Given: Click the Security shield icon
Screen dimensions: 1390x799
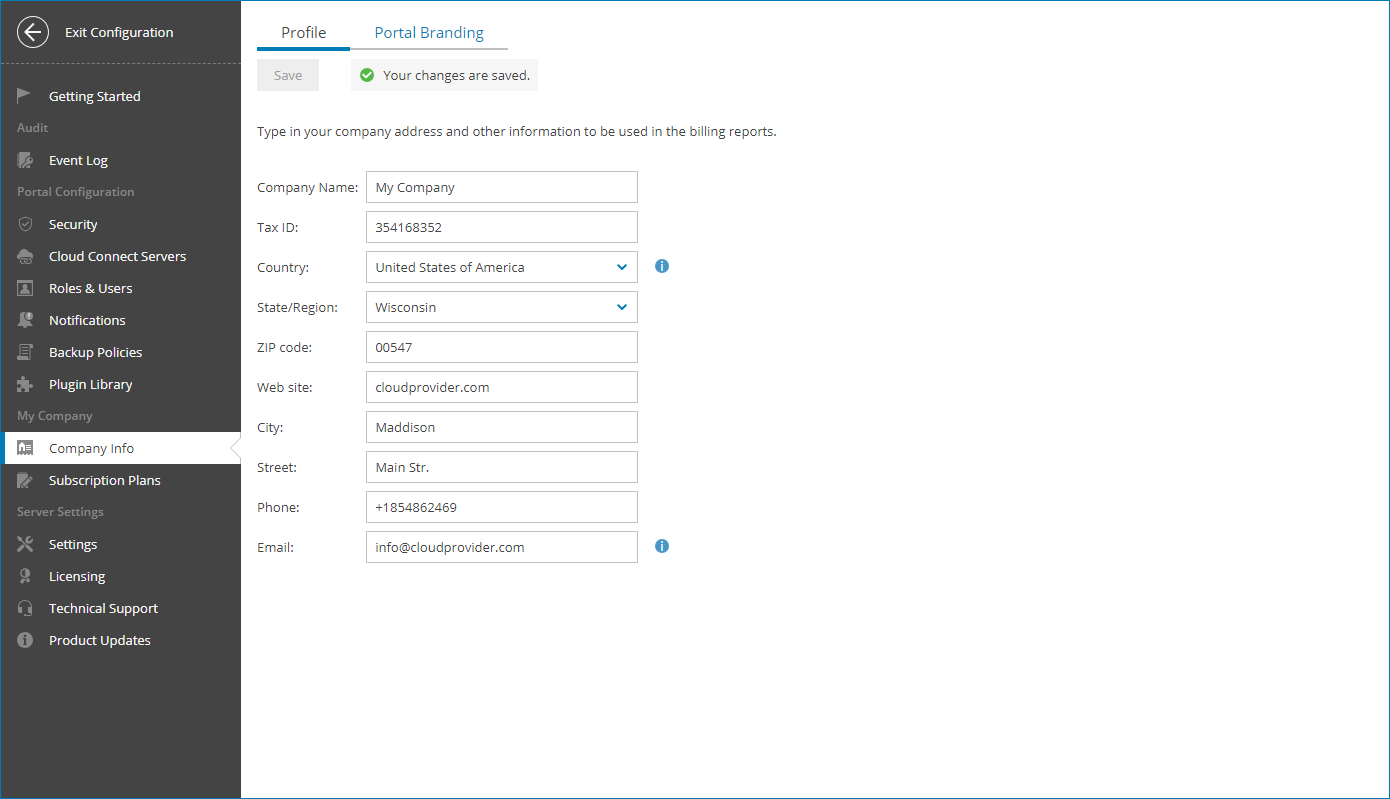Looking at the screenshot, I should point(25,224).
